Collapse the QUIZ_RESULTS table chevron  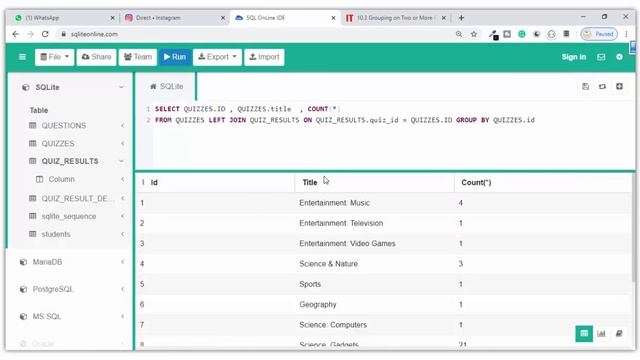pos(121,161)
